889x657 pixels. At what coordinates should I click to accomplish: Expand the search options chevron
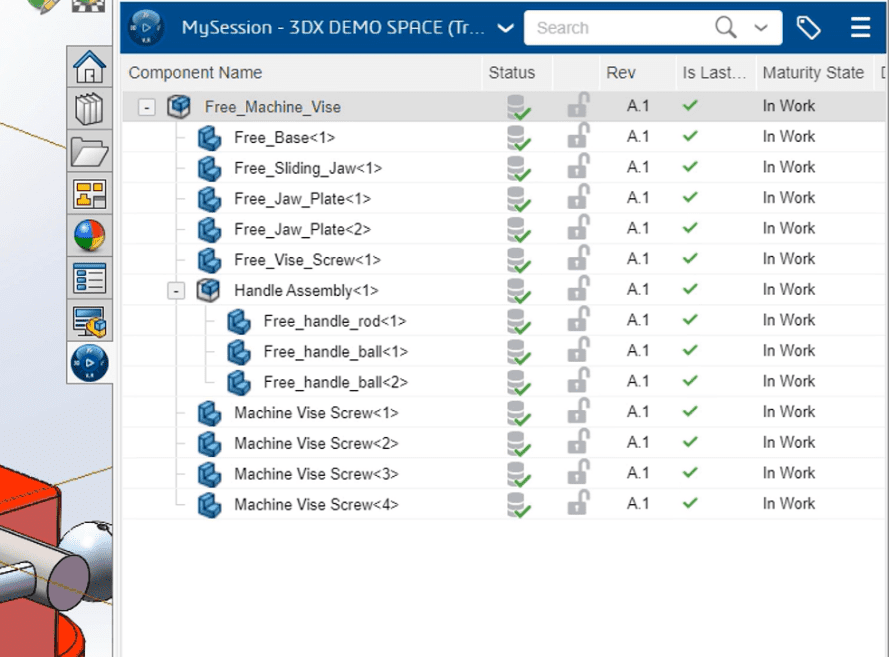pyautogui.click(x=761, y=27)
